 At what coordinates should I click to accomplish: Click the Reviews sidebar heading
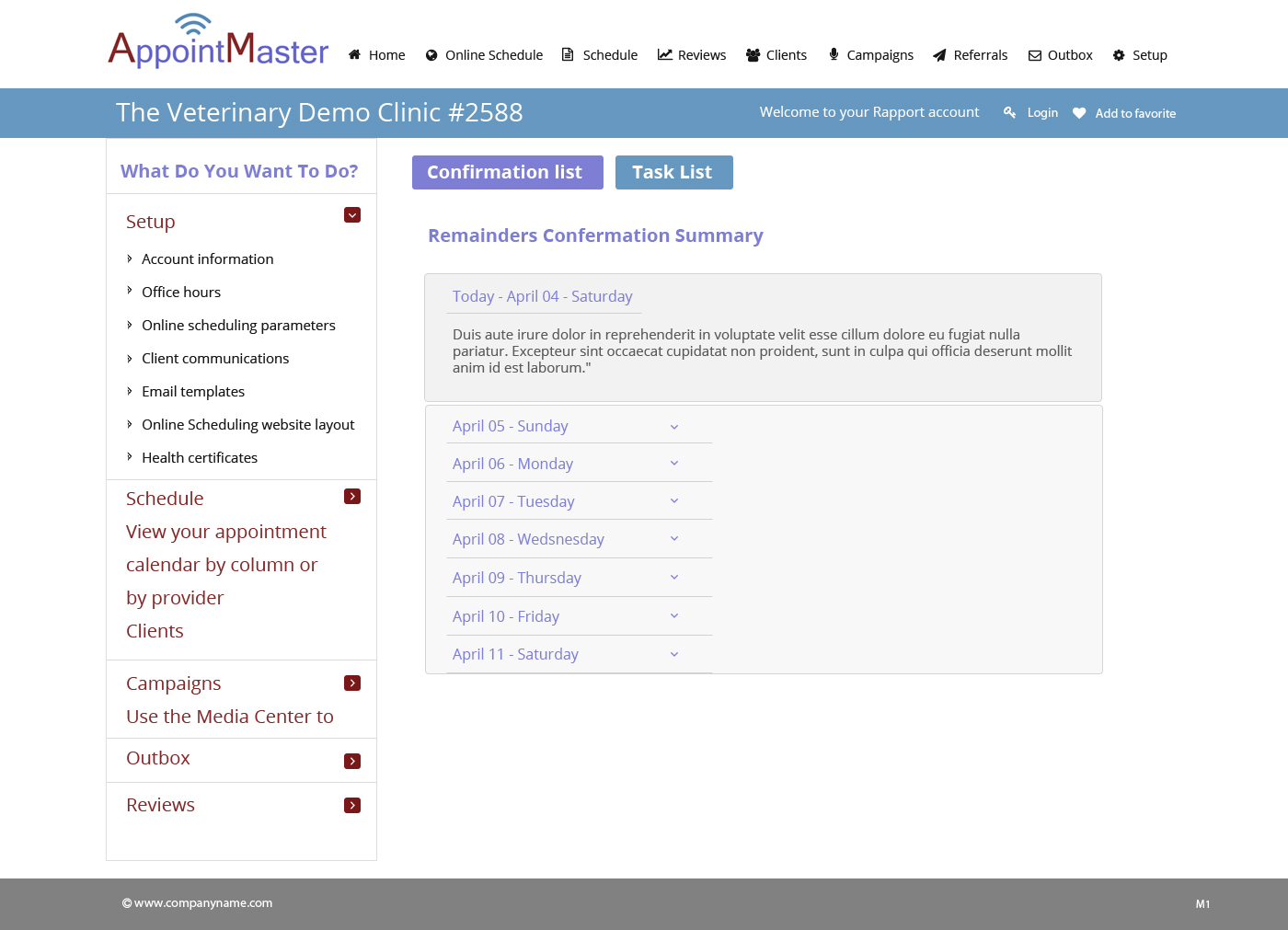point(160,805)
